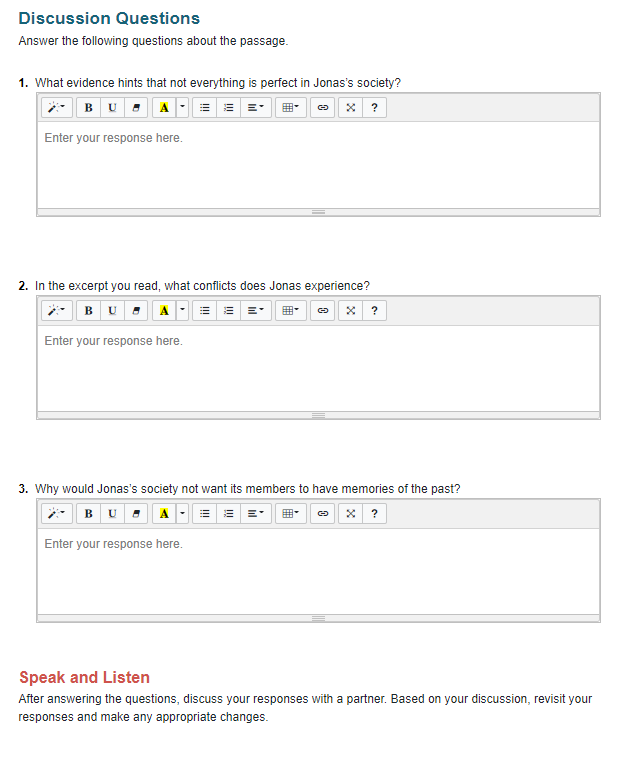Open editor help for question 3
This screenshot has height=758, width=622.
click(373, 514)
